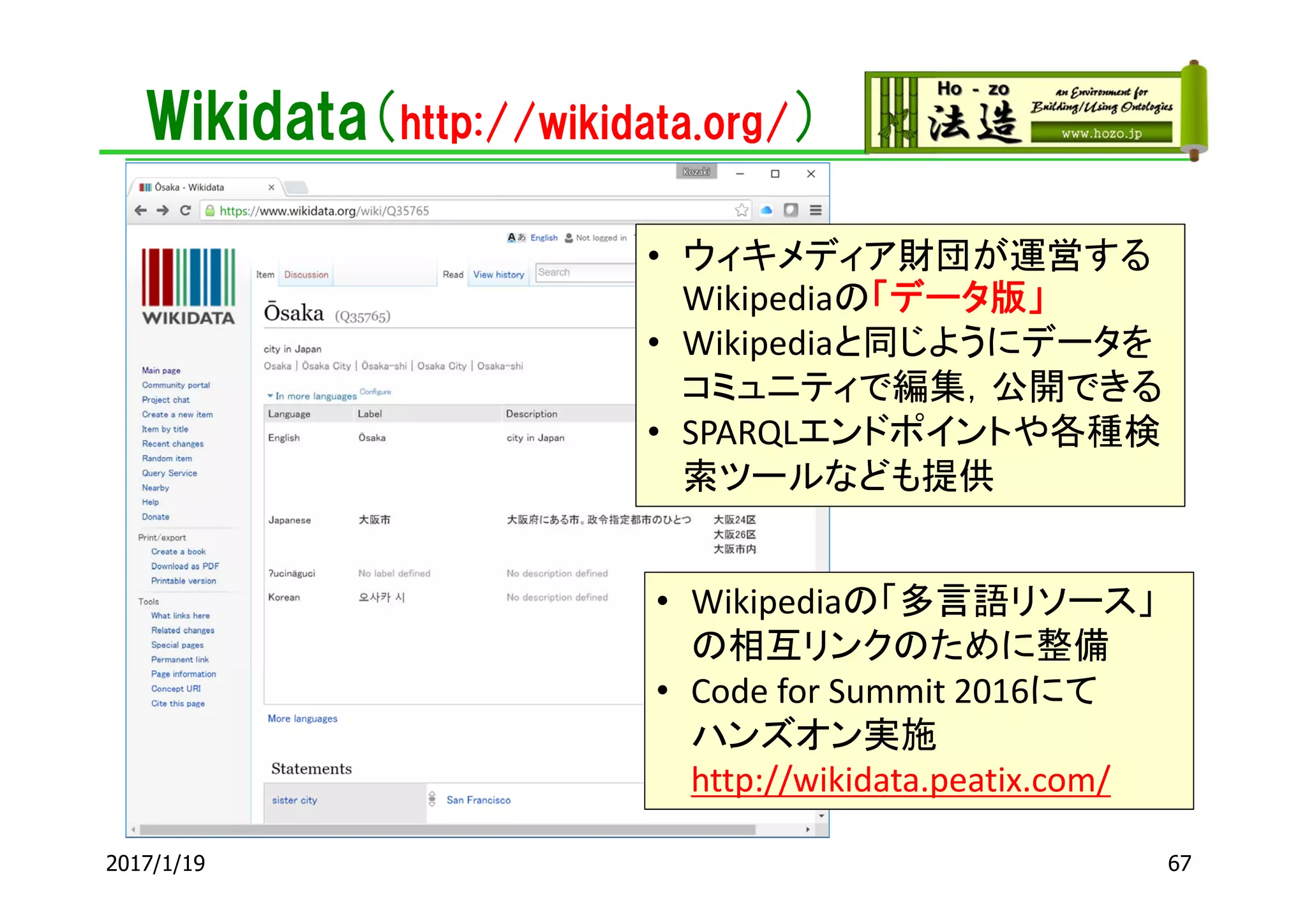Select the Read tab

pyautogui.click(x=453, y=275)
